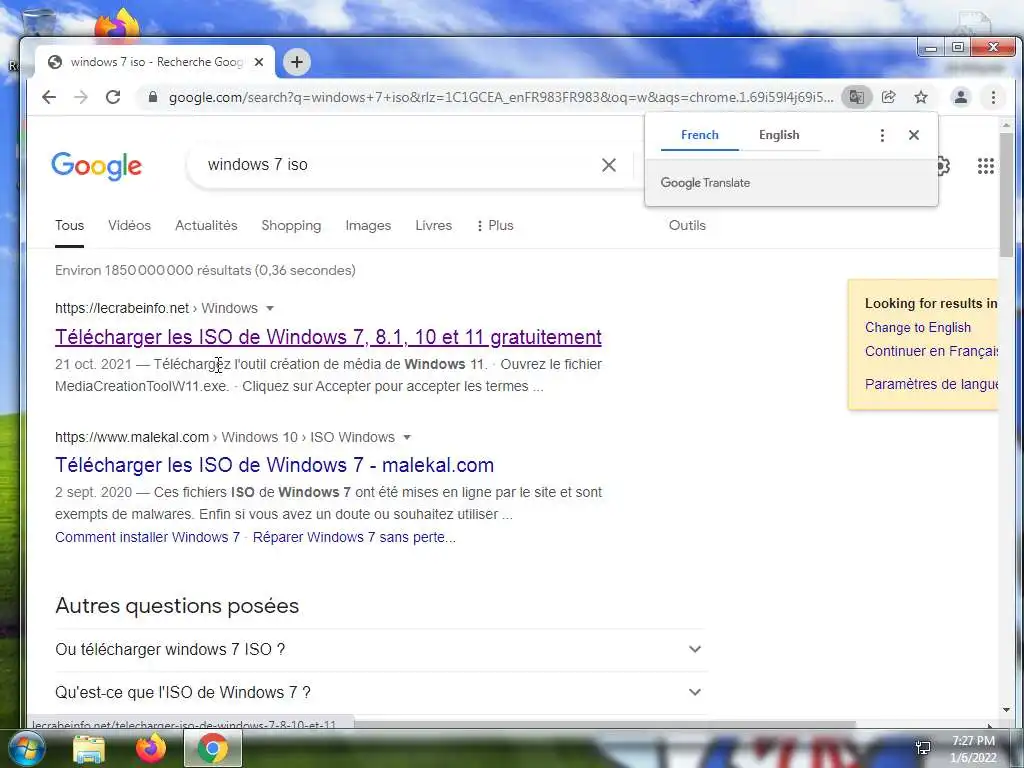Open translate popup options menu
This screenshot has width=1024, height=768.
(x=882, y=135)
